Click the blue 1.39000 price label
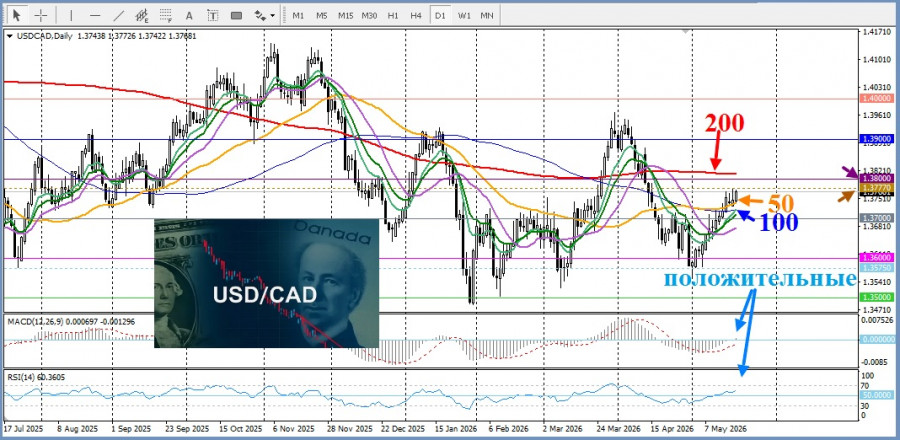Viewport: 900px width, 440px height. (x=877, y=139)
